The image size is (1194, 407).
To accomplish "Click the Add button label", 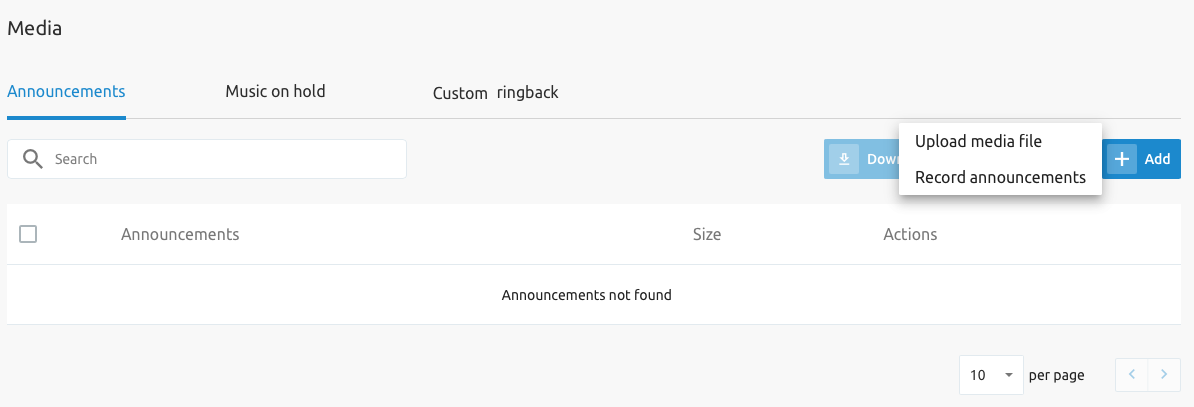I will click(1157, 159).
